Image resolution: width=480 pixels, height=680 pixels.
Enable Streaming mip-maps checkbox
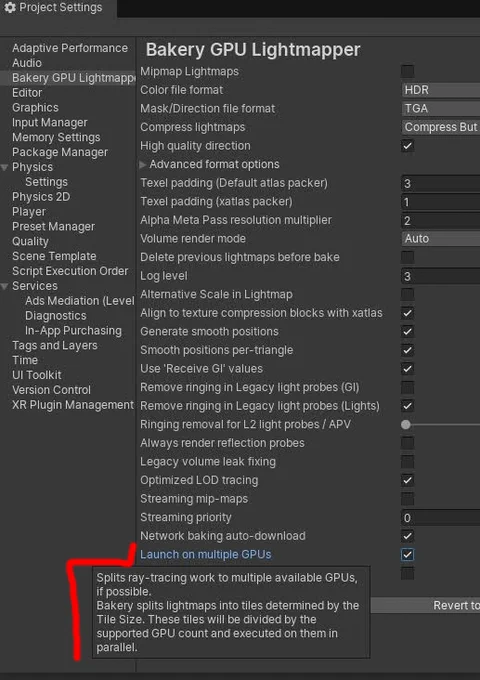[x=407, y=499]
